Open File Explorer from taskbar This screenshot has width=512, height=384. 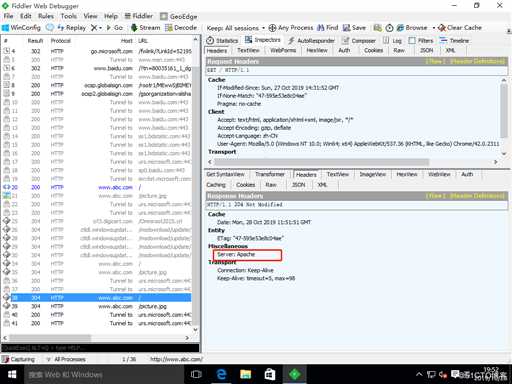(x=246, y=374)
